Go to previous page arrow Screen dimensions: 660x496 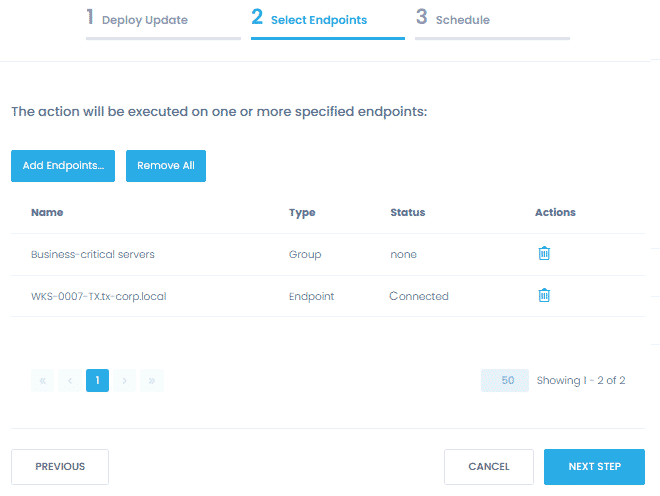[x=70, y=380]
